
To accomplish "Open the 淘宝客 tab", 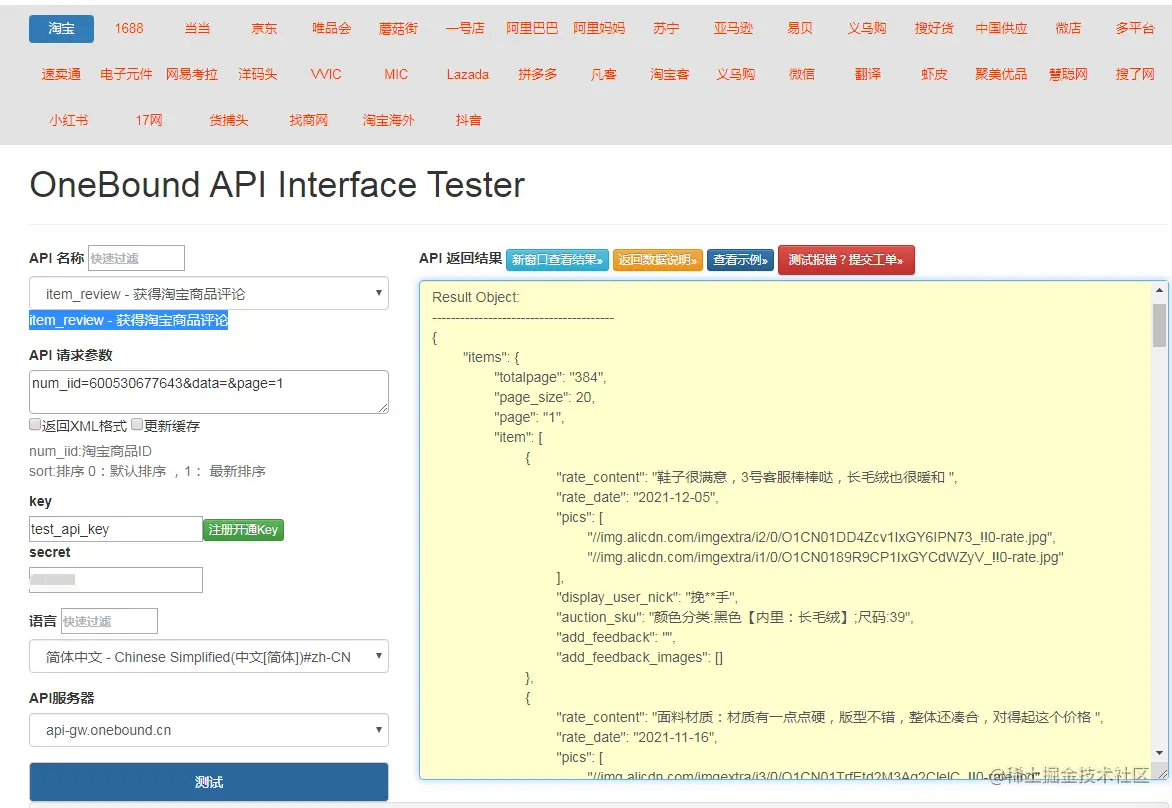I will point(670,74).
